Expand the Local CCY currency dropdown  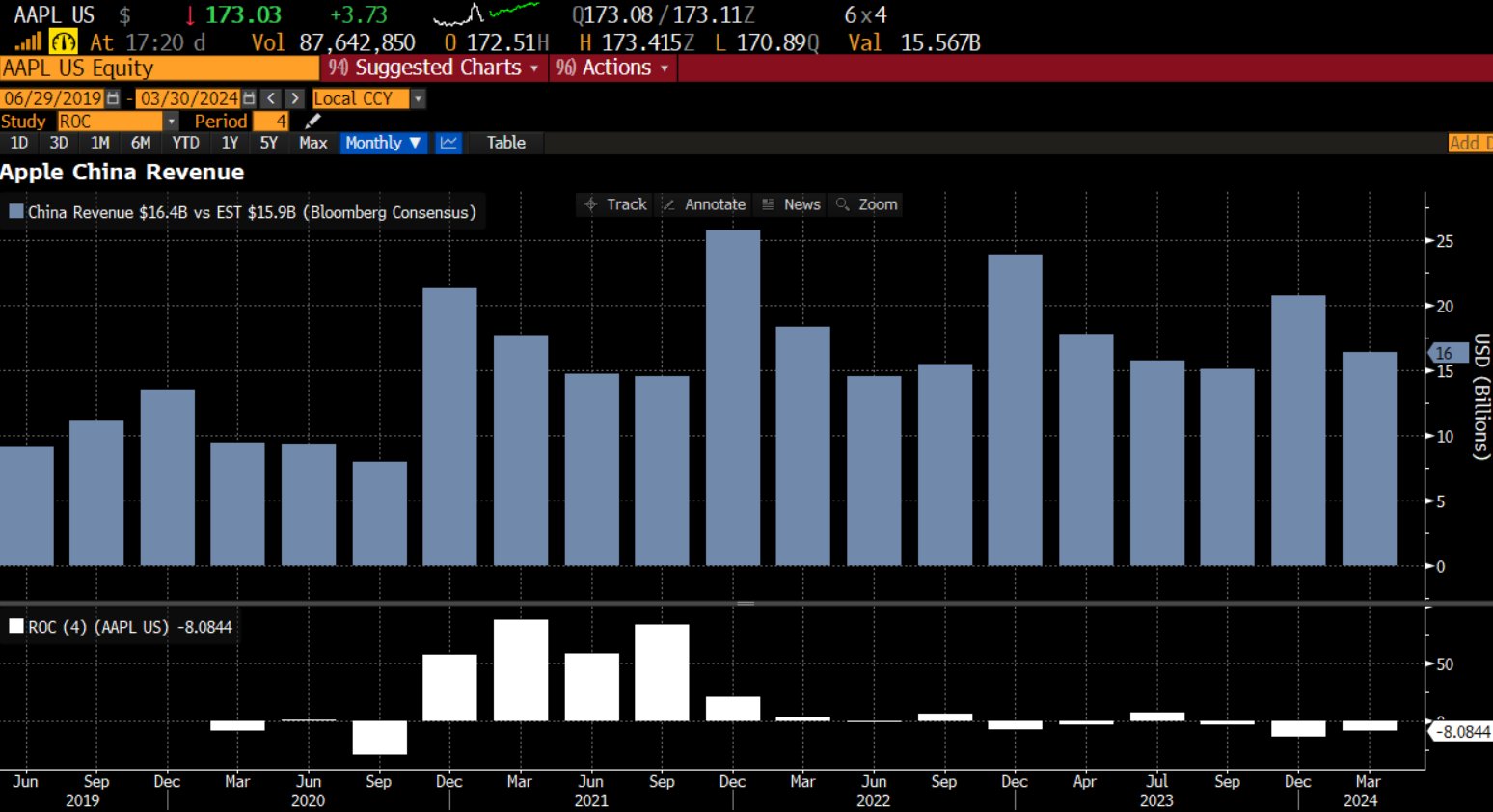click(x=418, y=98)
